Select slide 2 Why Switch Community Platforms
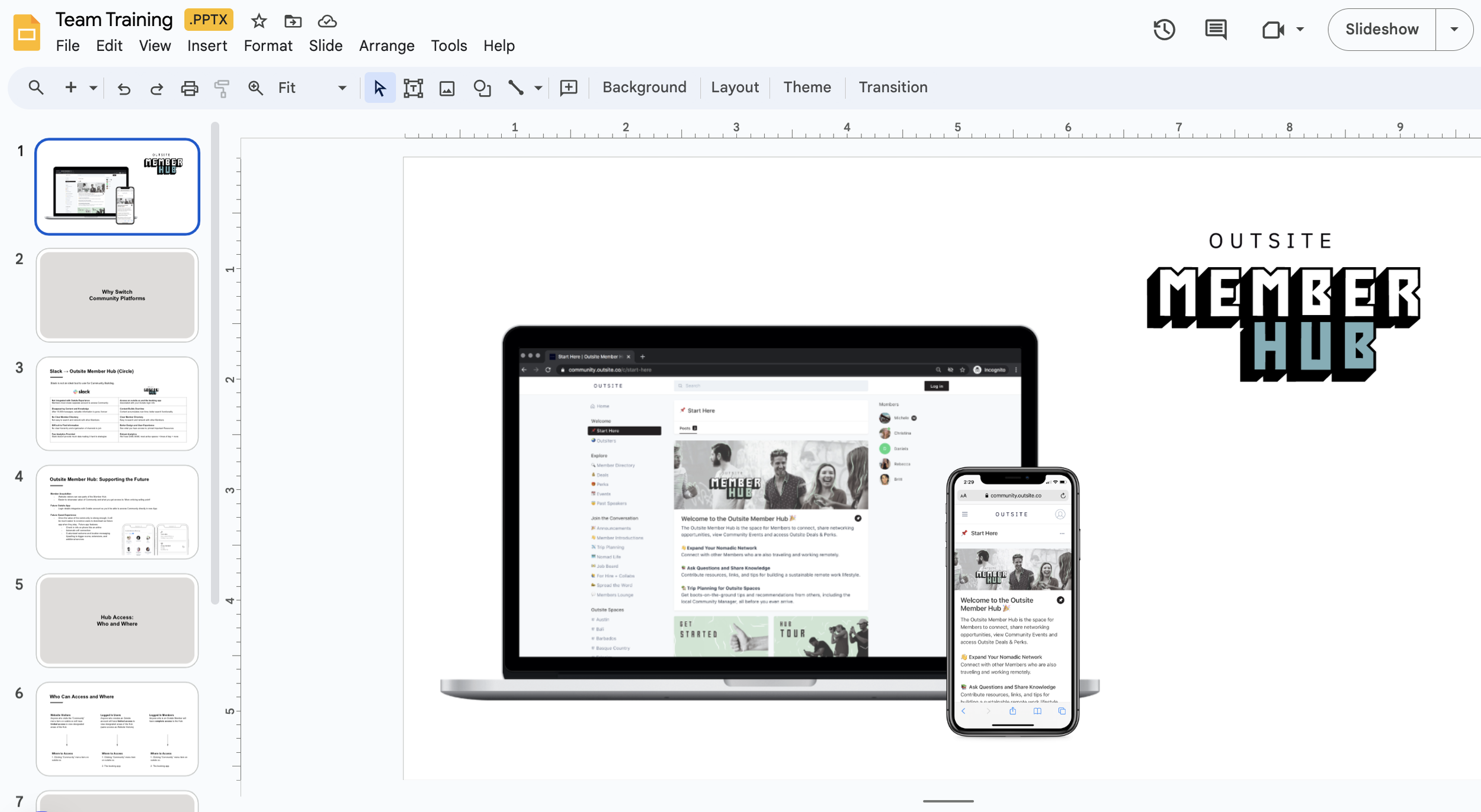Viewport: 1481px width, 812px height. (x=117, y=295)
